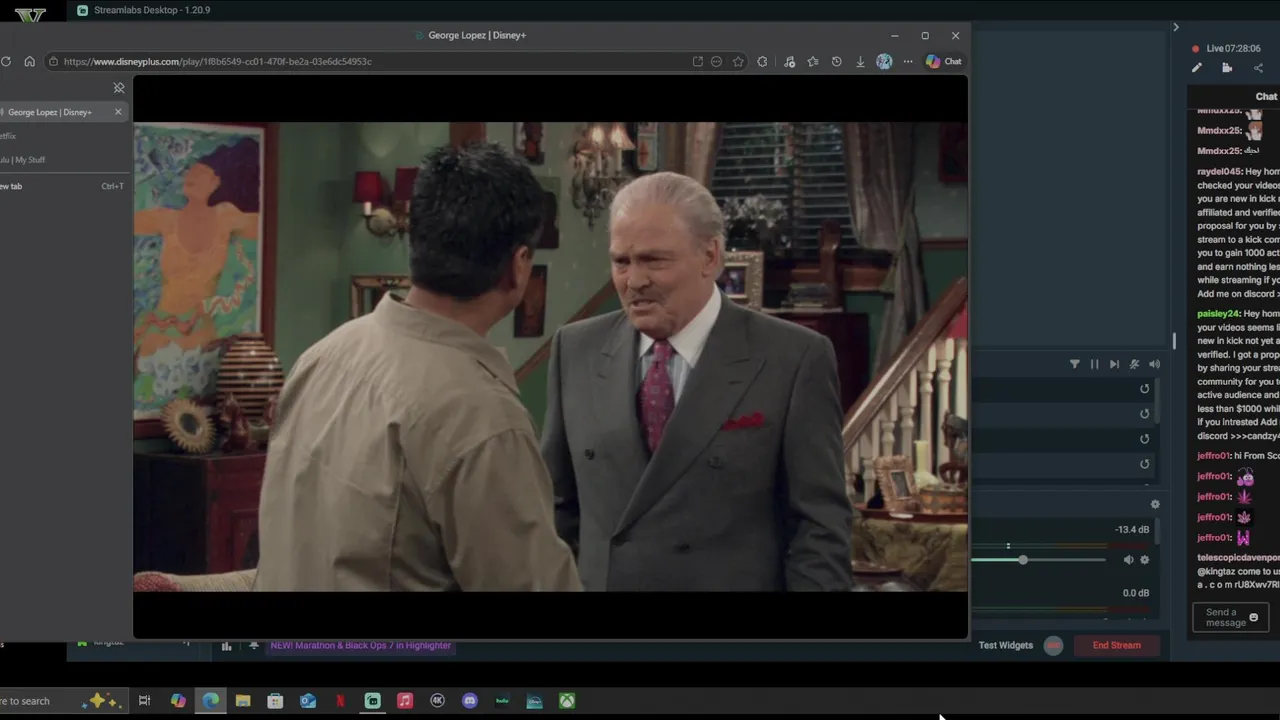This screenshot has height=720, width=1280.
Task: Unpin the vertical tabs pane with pin icon
Action: 119,88
